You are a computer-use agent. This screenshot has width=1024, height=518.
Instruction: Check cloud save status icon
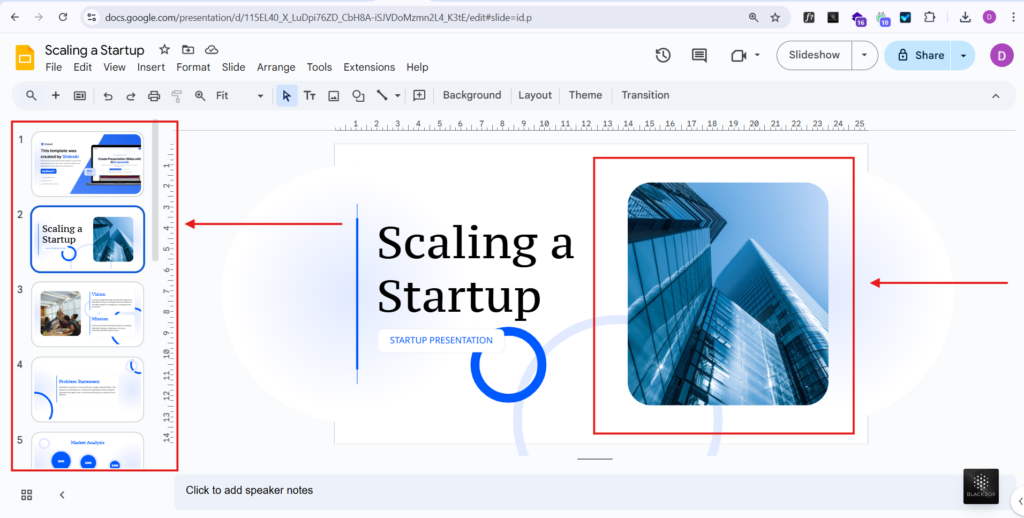pyautogui.click(x=212, y=50)
